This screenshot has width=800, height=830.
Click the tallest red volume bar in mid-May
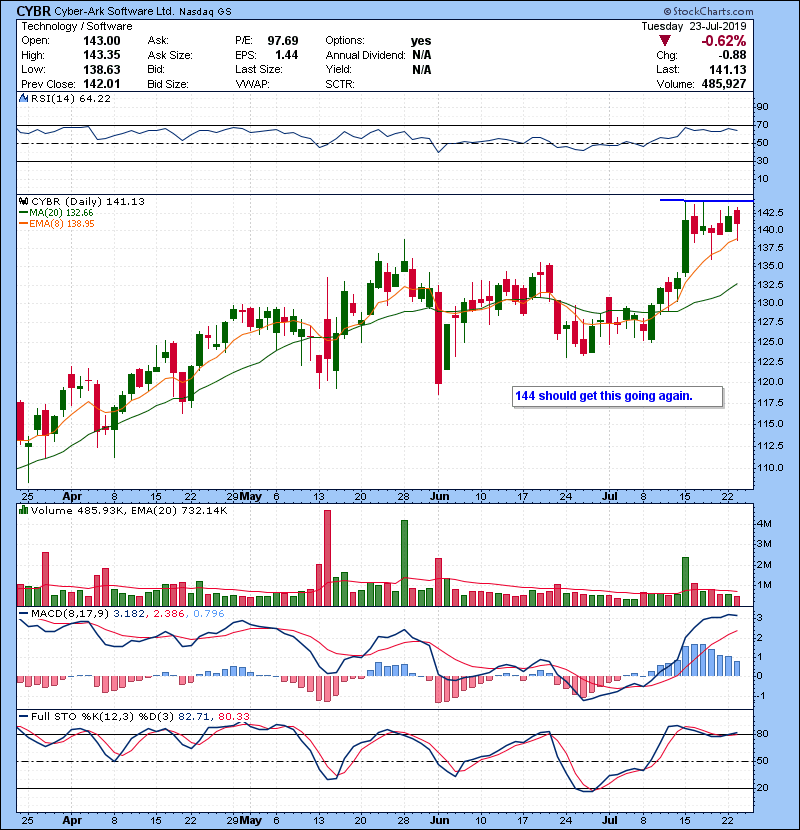[x=327, y=558]
